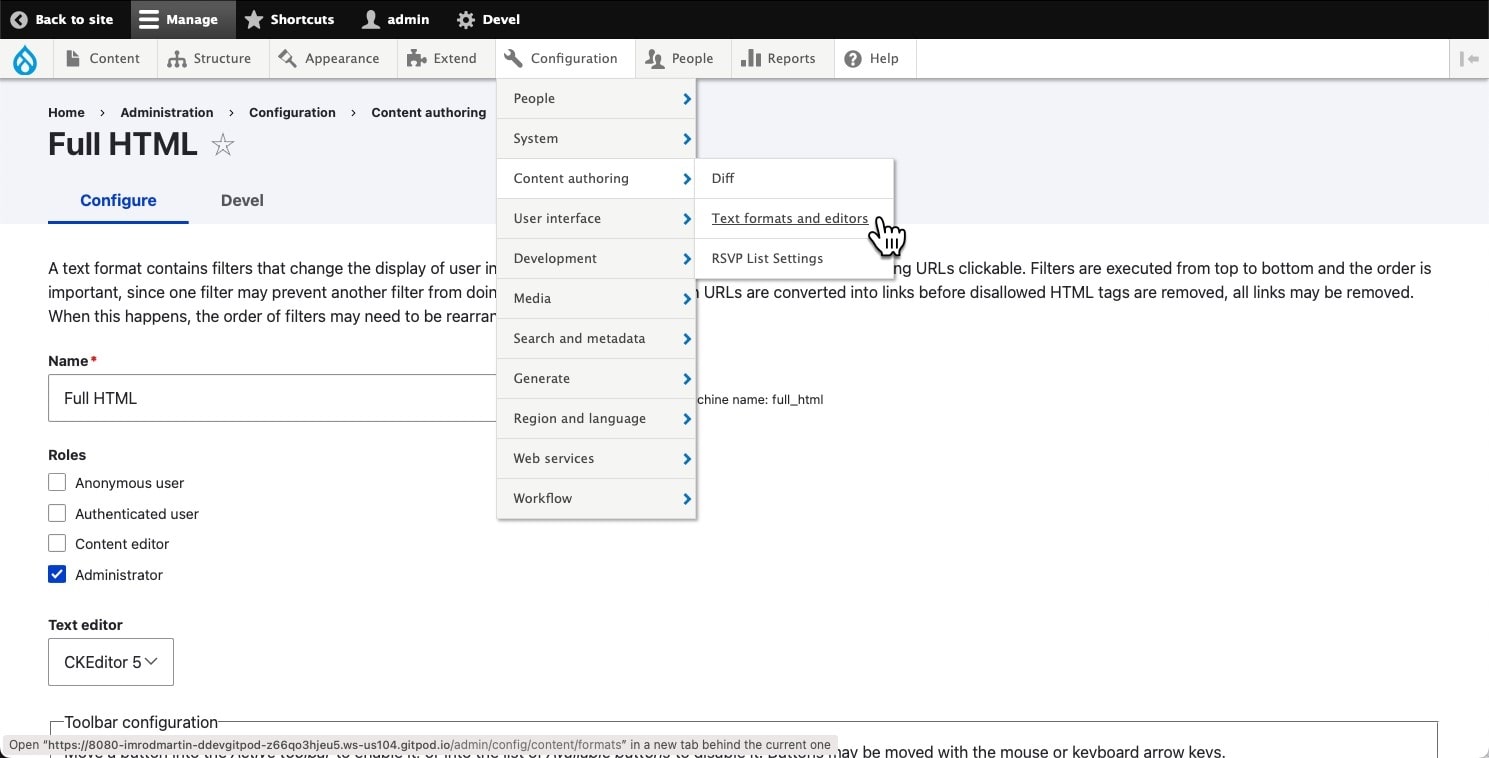Click the Shortcuts star icon in top bar
This screenshot has height=758, width=1489.
pyautogui.click(x=254, y=19)
